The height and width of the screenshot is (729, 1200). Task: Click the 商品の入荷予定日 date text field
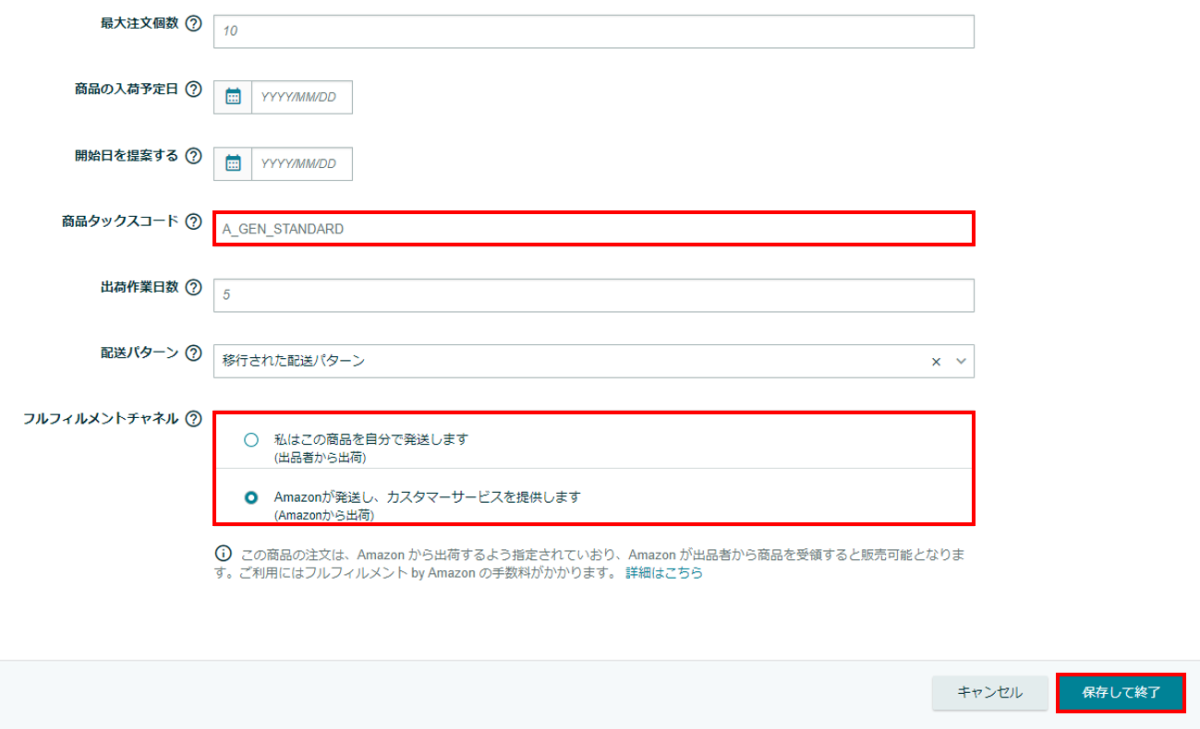click(x=301, y=97)
